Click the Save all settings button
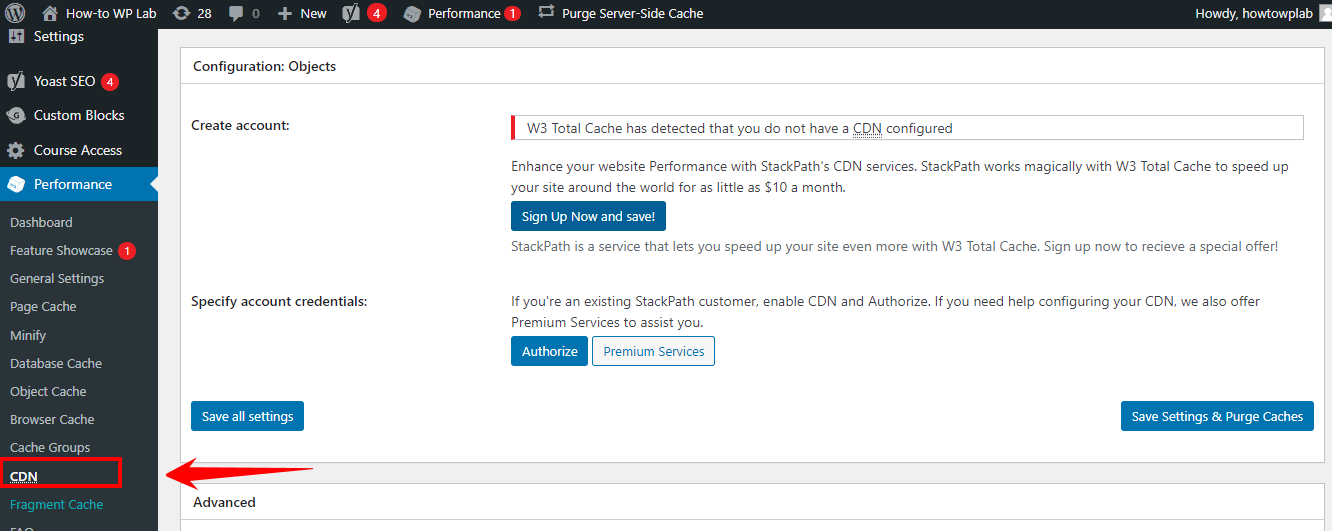The width and height of the screenshot is (1332, 531). [x=247, y=416]
